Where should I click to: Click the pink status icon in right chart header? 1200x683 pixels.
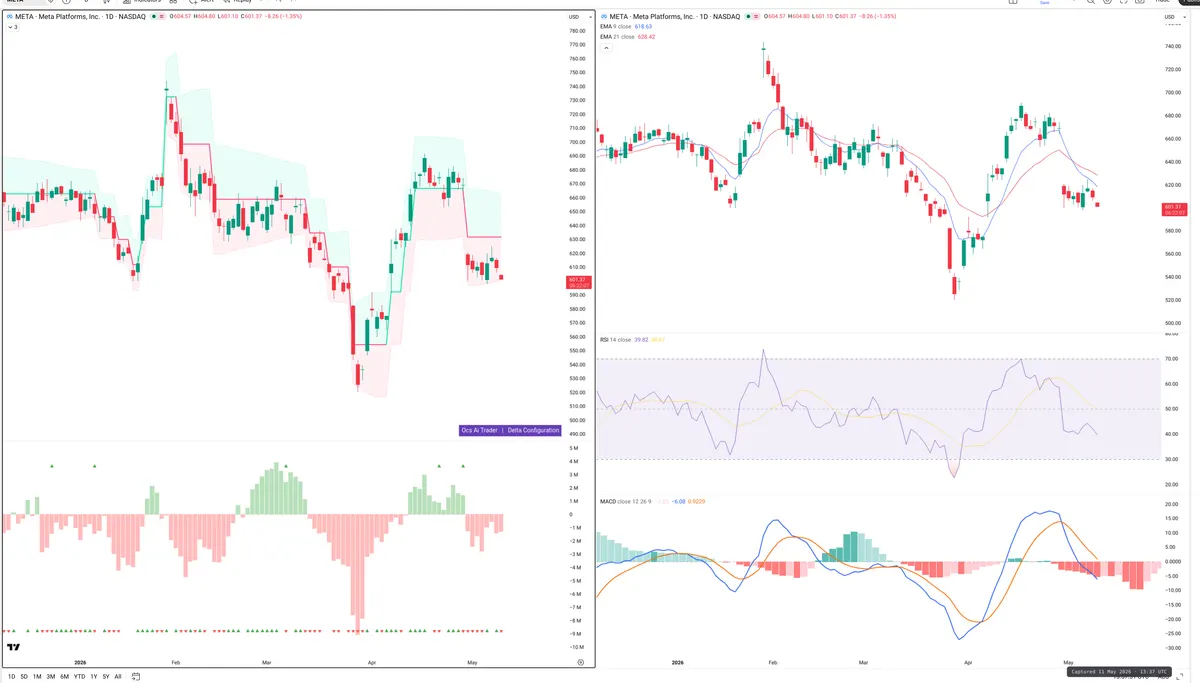(754, 17)
